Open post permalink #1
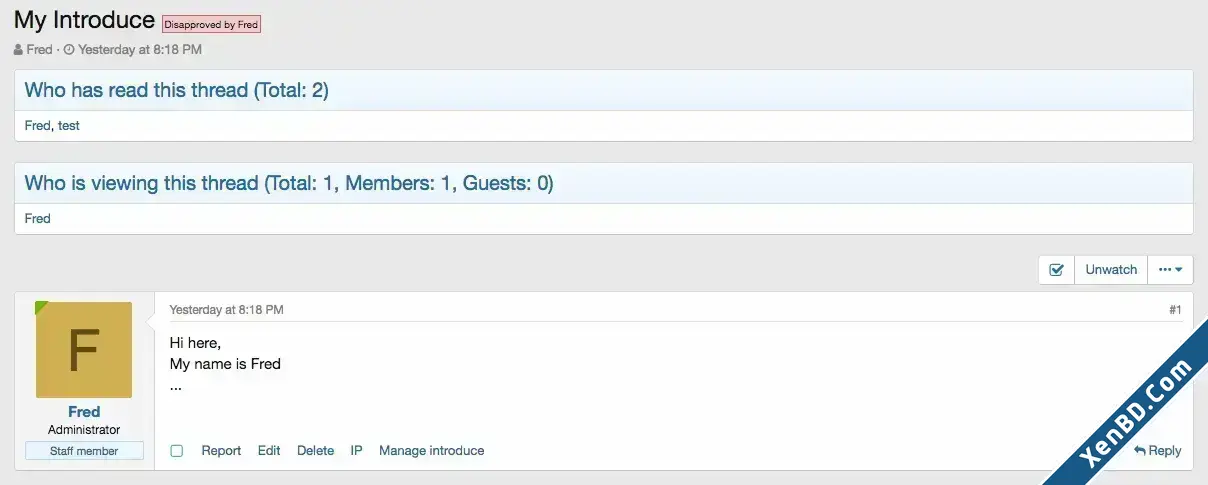Viewport: 1208px width, 485px height. pos(1175,310)
